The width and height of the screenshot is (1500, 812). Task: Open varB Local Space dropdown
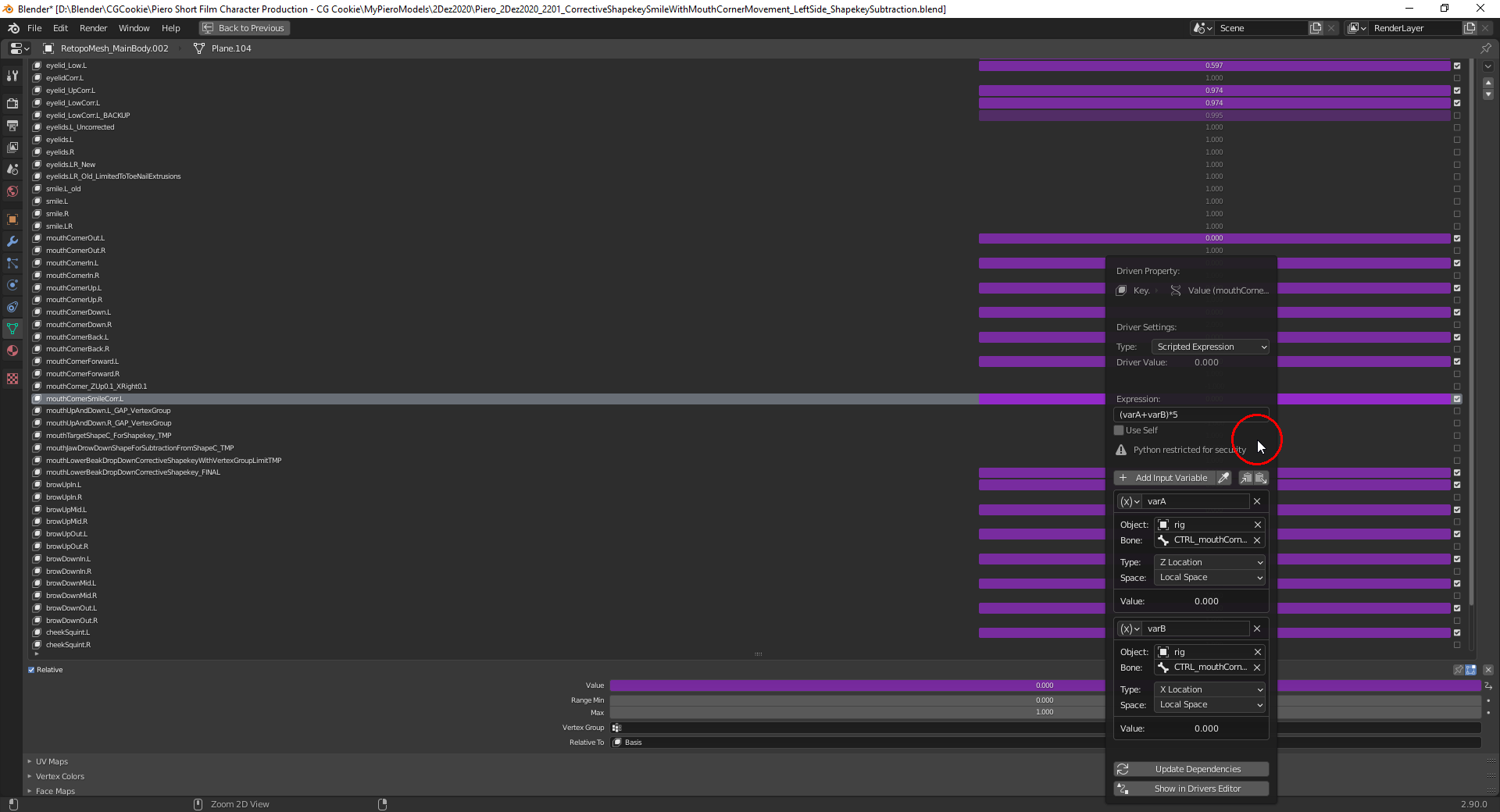coord(1210,705)
